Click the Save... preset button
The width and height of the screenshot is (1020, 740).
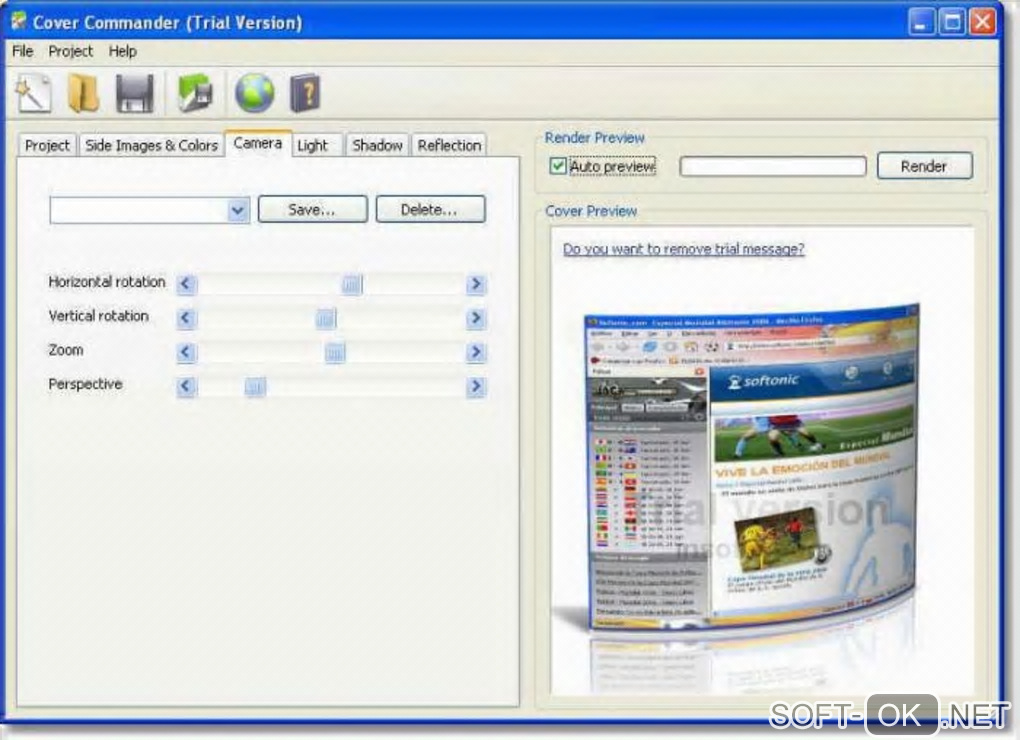point(312,209)
